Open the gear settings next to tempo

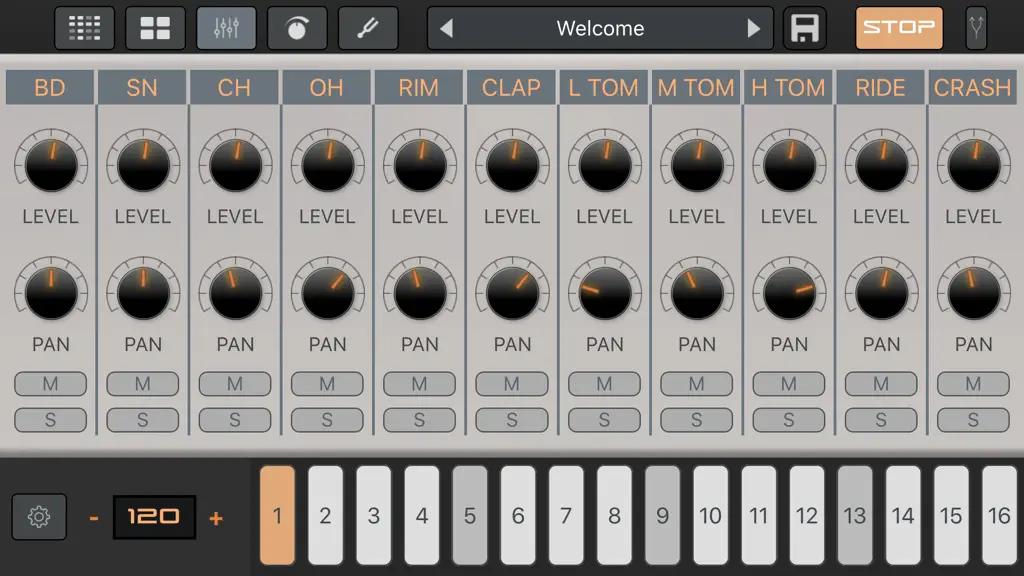(39, 517)
